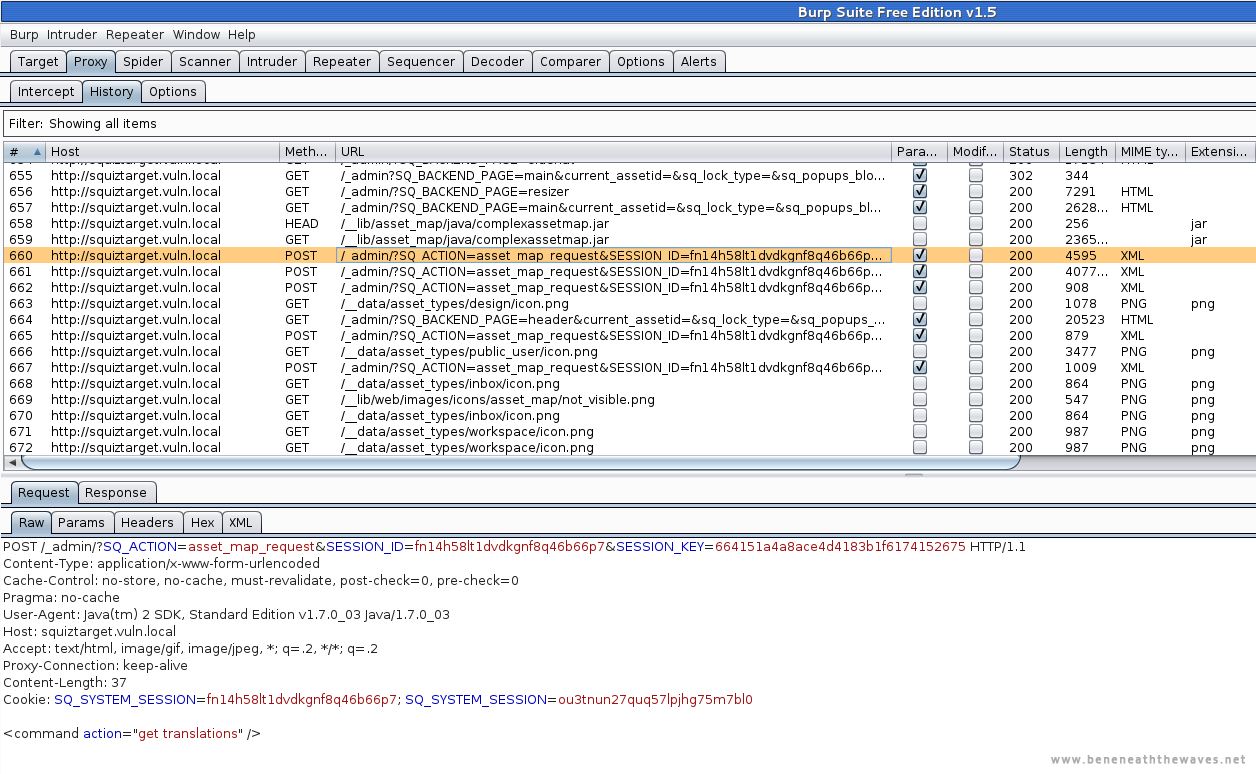This screenshot has width=1256, height=774.
Task: Open the Params view tab of the request
Action: [81, 522]
